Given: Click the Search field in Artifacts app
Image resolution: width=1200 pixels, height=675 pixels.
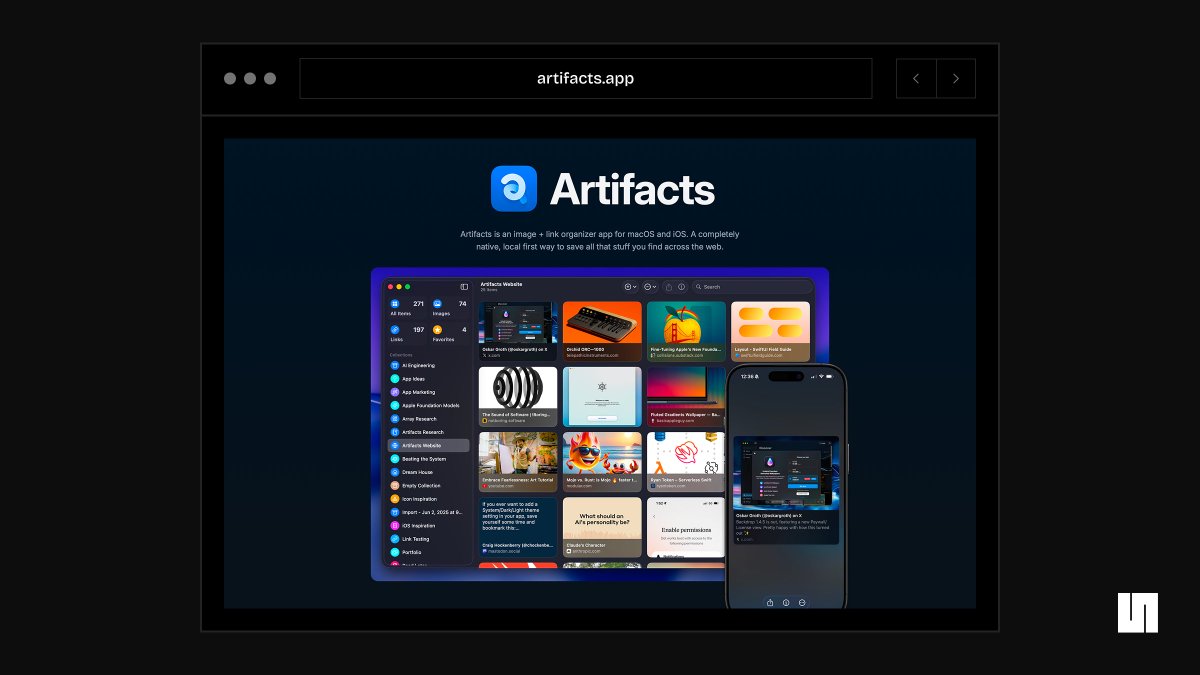Looking at the screenshot, I should 751,287.
